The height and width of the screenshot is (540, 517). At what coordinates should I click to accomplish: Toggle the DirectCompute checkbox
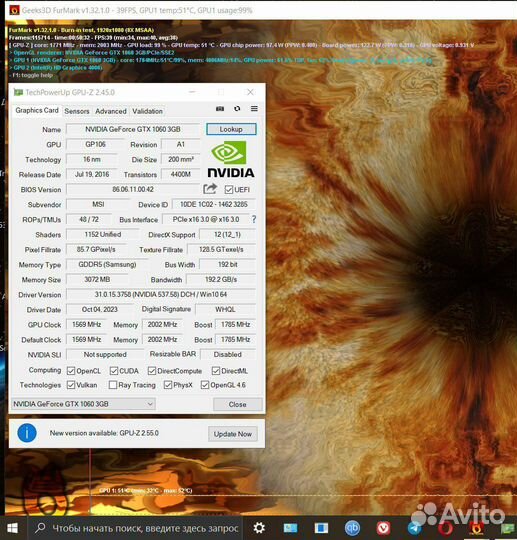pyautogui.click(x=152, y=371)
